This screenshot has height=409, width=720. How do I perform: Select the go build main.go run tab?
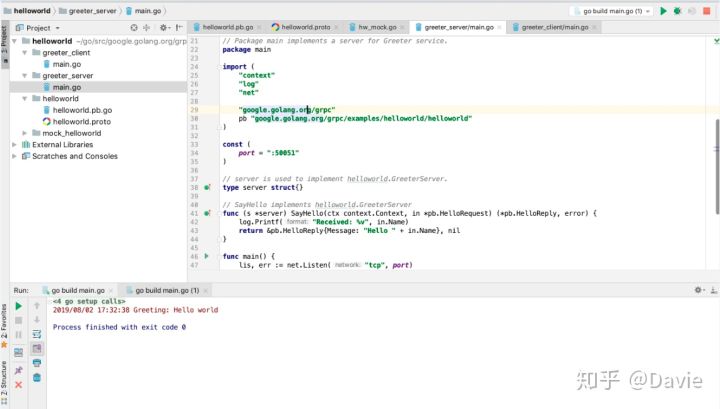78,291
